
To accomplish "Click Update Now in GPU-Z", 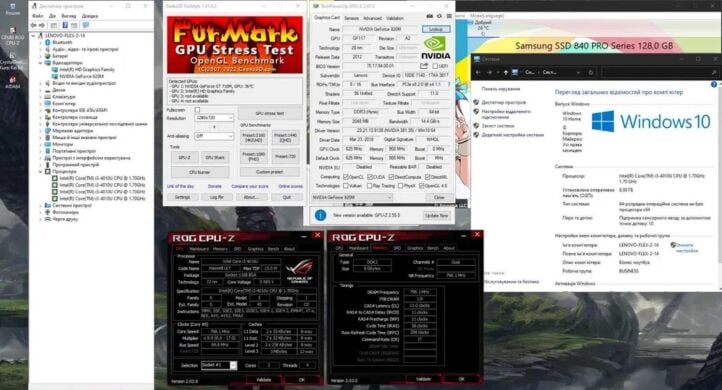I will point(437,215).
